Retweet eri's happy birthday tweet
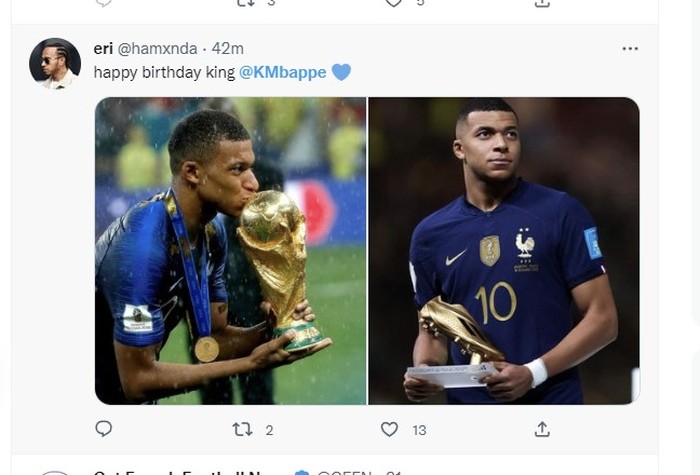The image size is (700, 475). (242, 429)
